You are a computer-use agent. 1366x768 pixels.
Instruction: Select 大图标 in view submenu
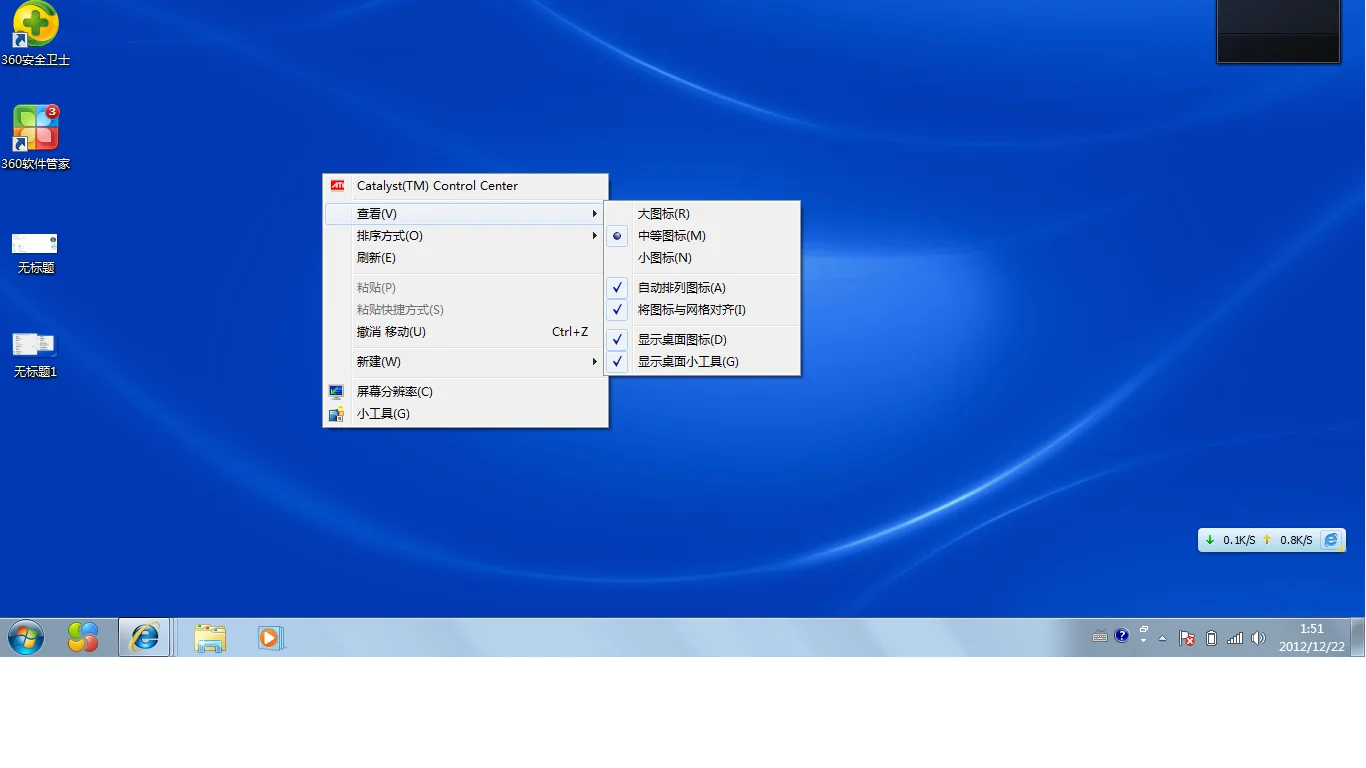[663, 213]
